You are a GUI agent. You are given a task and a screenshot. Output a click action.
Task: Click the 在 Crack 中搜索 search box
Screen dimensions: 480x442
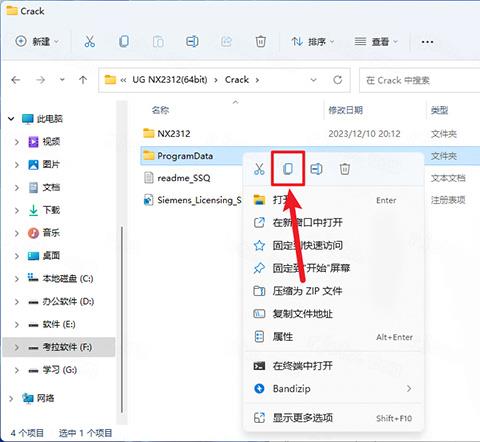point(419,80)
